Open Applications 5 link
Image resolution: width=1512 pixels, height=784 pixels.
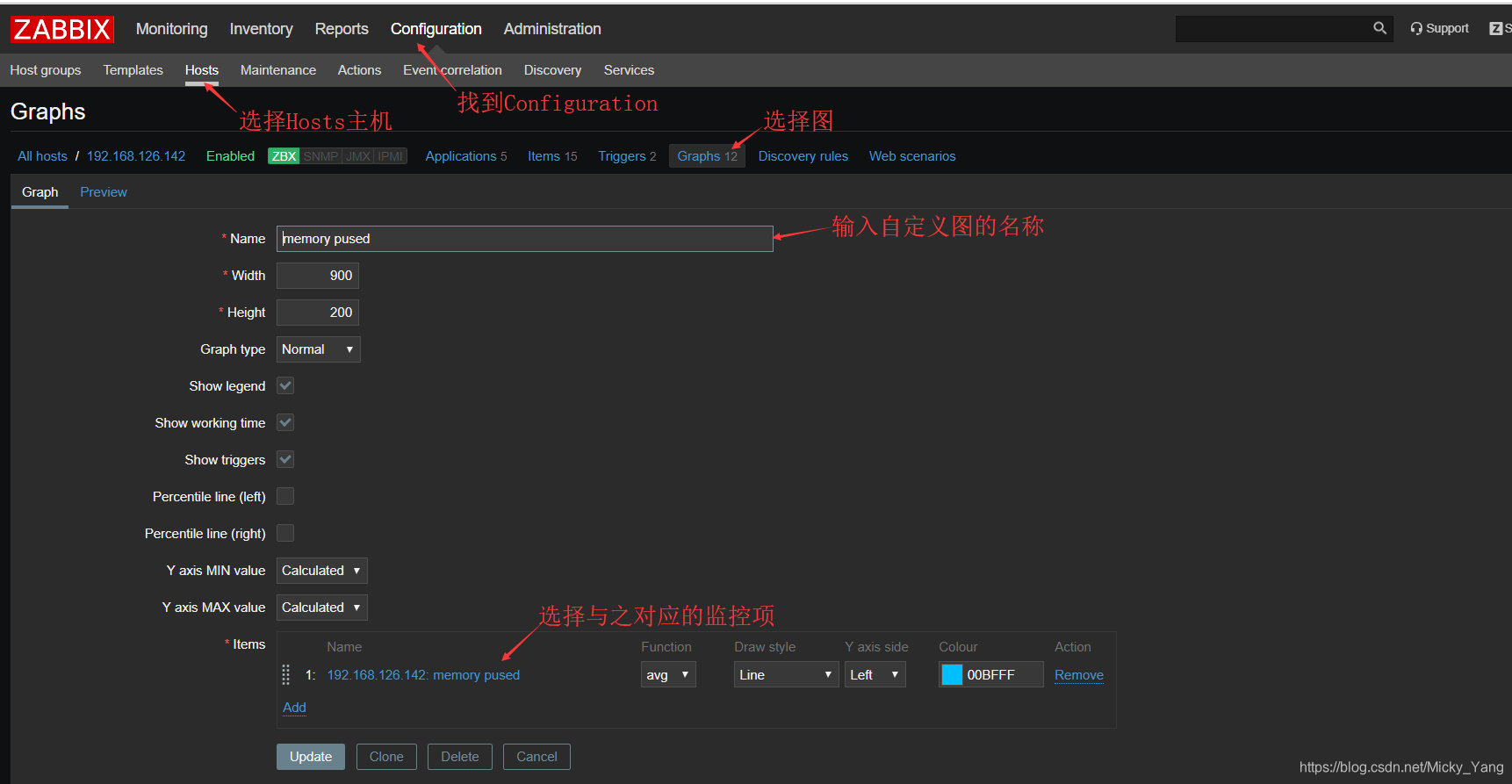[466, 156]
